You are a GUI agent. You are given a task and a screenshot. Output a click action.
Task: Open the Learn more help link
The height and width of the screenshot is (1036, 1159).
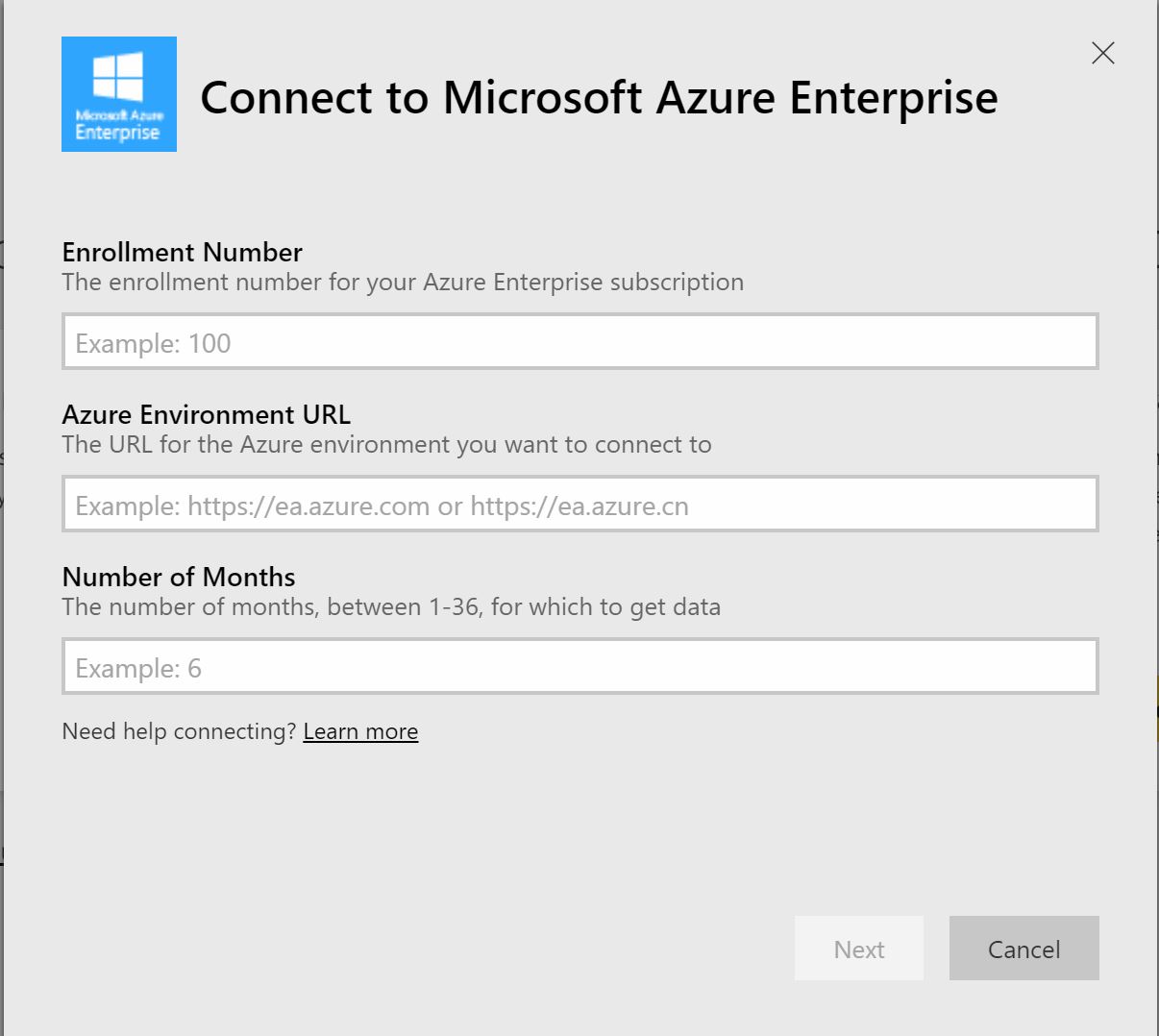coord(360,731)
